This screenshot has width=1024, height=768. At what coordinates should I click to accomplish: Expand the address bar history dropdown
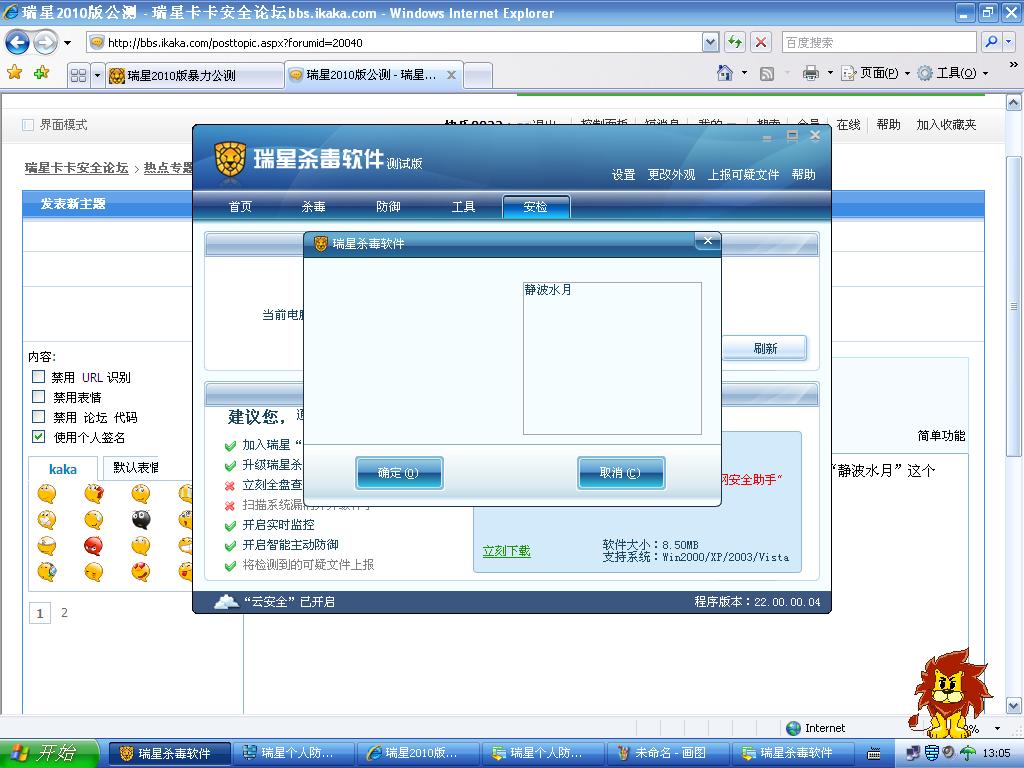(x=711, y=42)
